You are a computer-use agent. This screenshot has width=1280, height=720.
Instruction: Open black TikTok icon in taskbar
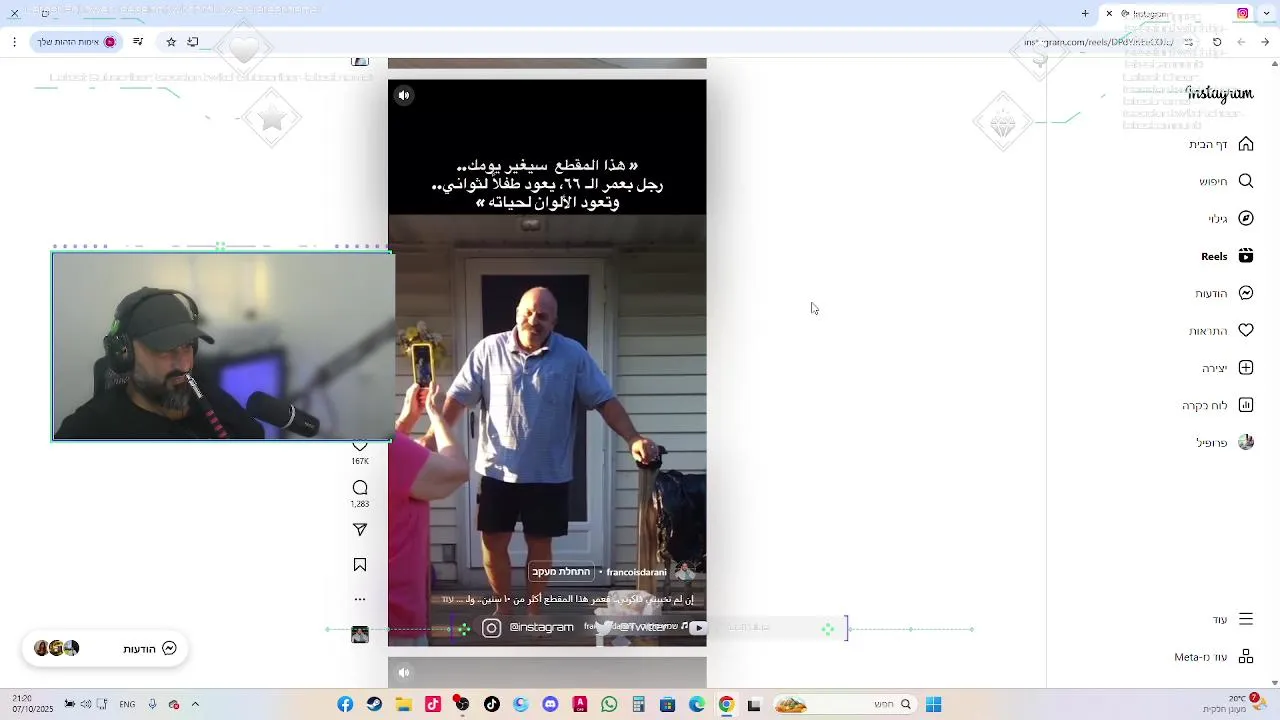tap(492, 705)
